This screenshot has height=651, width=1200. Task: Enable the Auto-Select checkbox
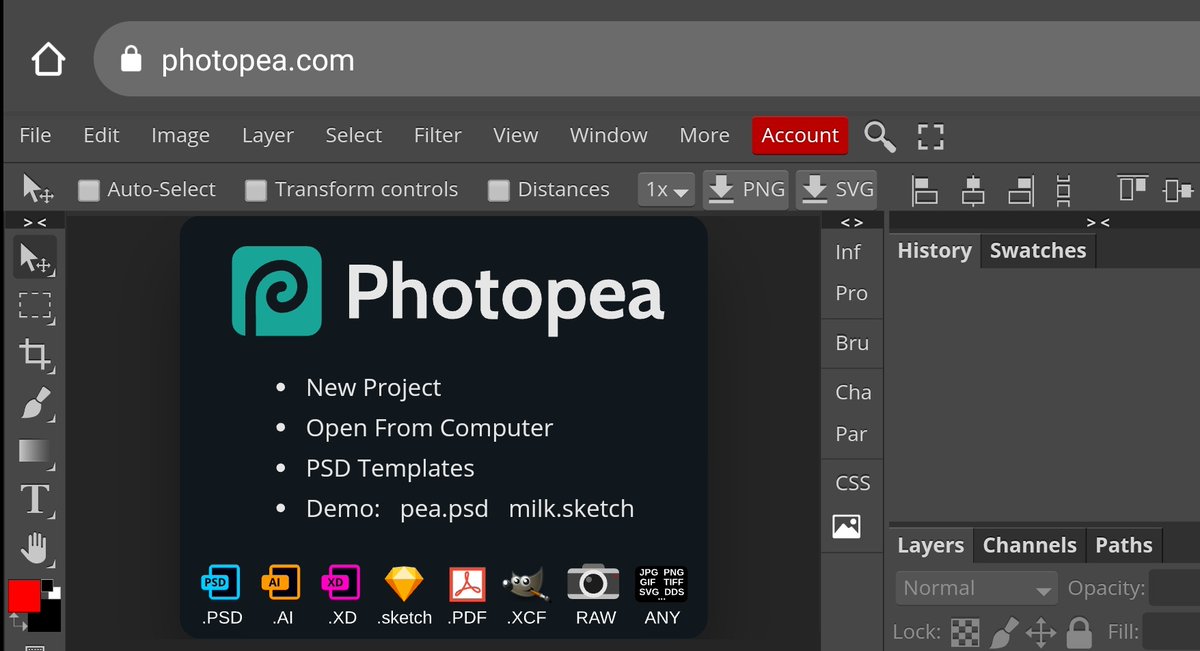coord(89,190)
